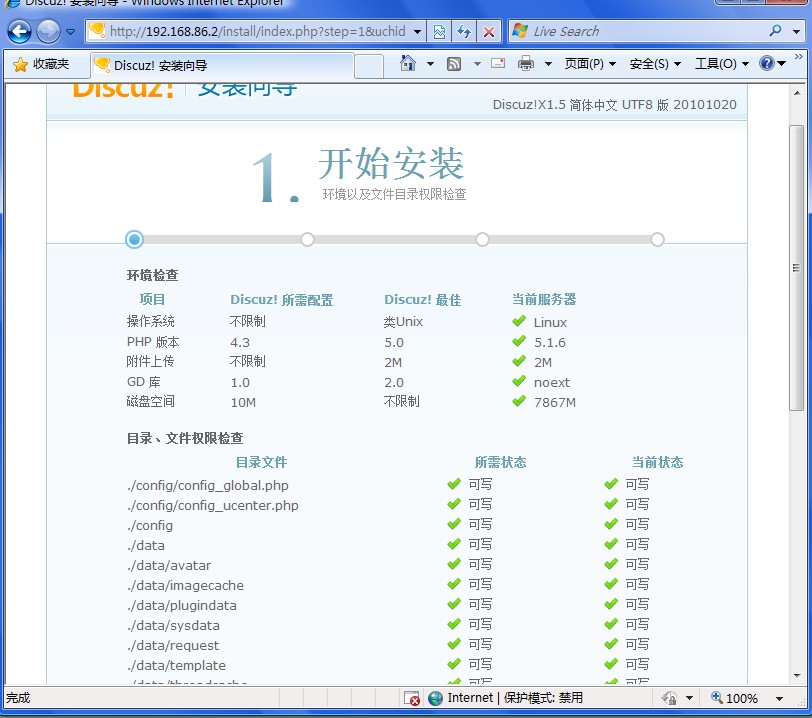This screenshot has width=812, height=718.
Task: Stop loading with the red X icon
Action: tap(488, 32)
